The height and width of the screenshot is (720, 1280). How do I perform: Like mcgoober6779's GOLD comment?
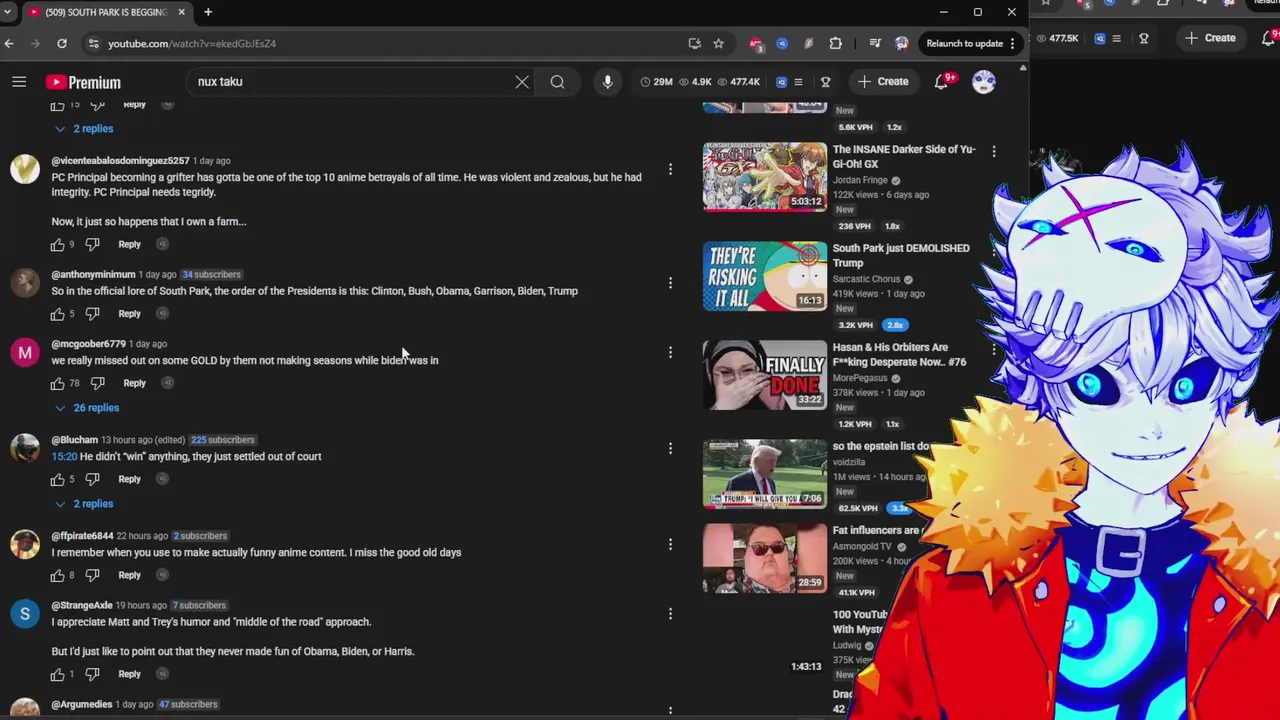click(58, 383)
